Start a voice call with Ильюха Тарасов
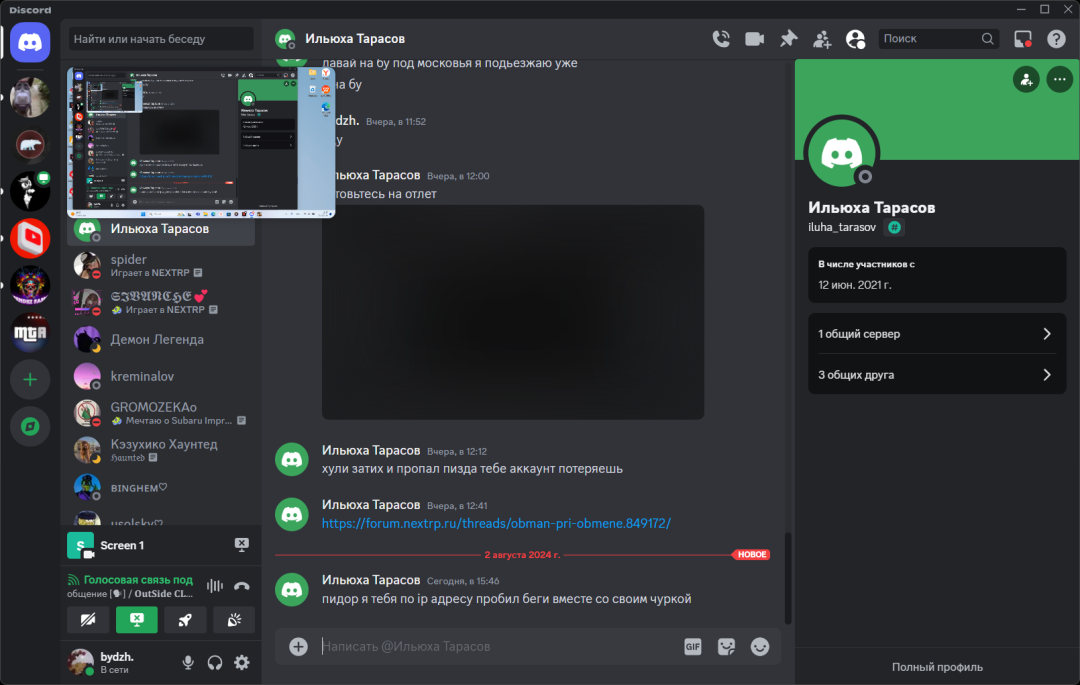The width and height of the screenshot is (1080, 685). (x=720, y=39)
